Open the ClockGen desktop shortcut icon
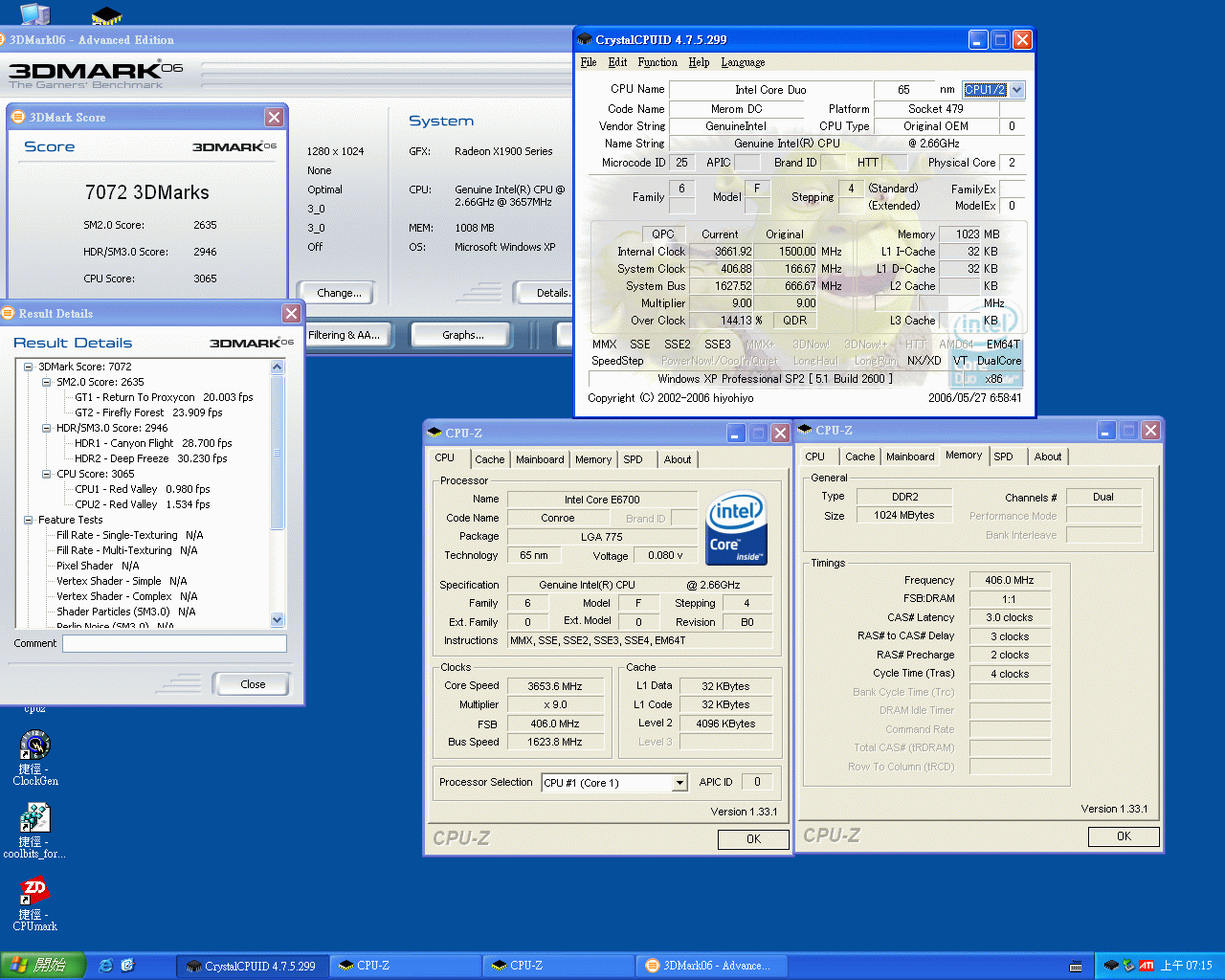 [x=35, y=746]
